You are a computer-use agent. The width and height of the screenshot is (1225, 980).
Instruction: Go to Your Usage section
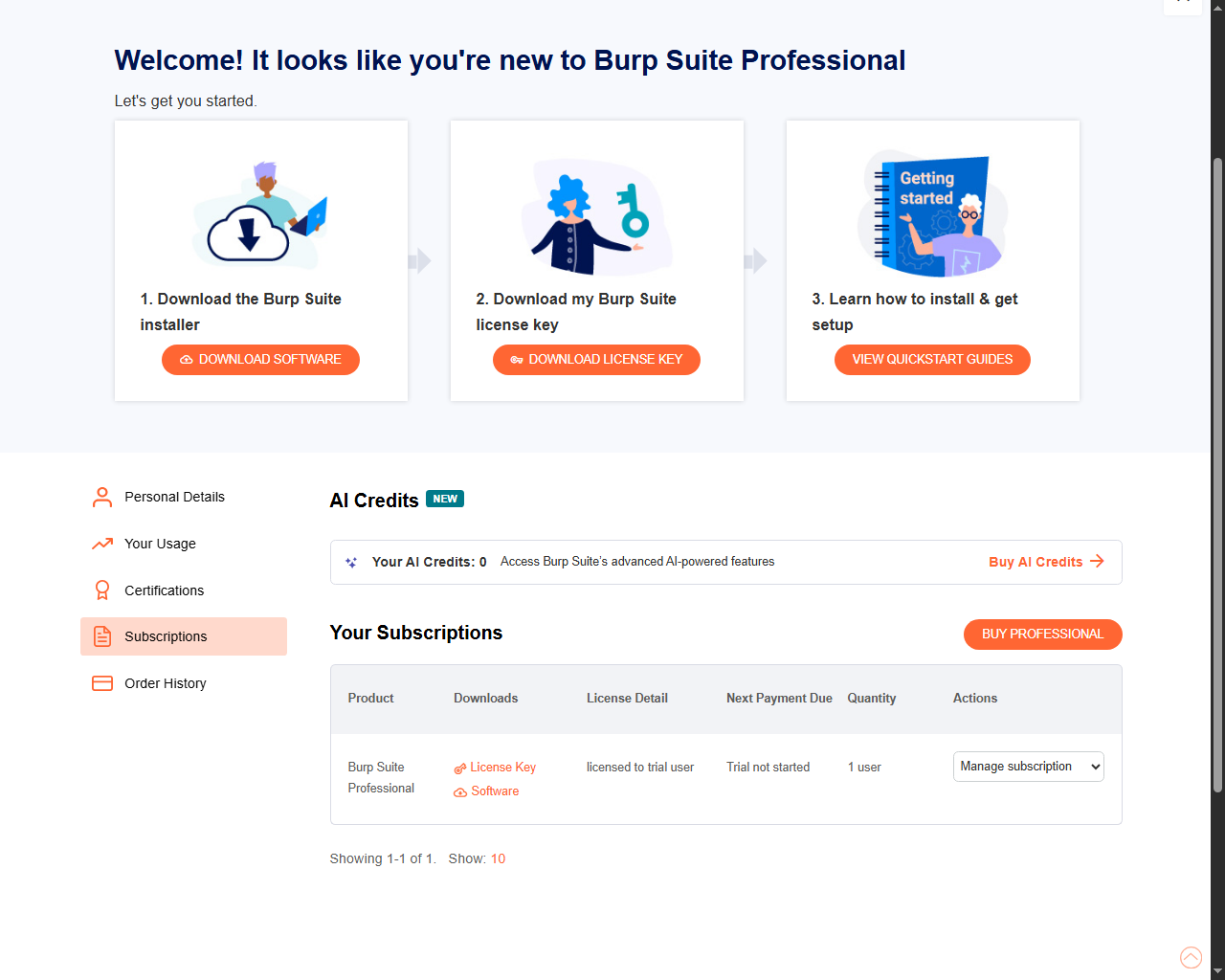[x=184, y=544]
